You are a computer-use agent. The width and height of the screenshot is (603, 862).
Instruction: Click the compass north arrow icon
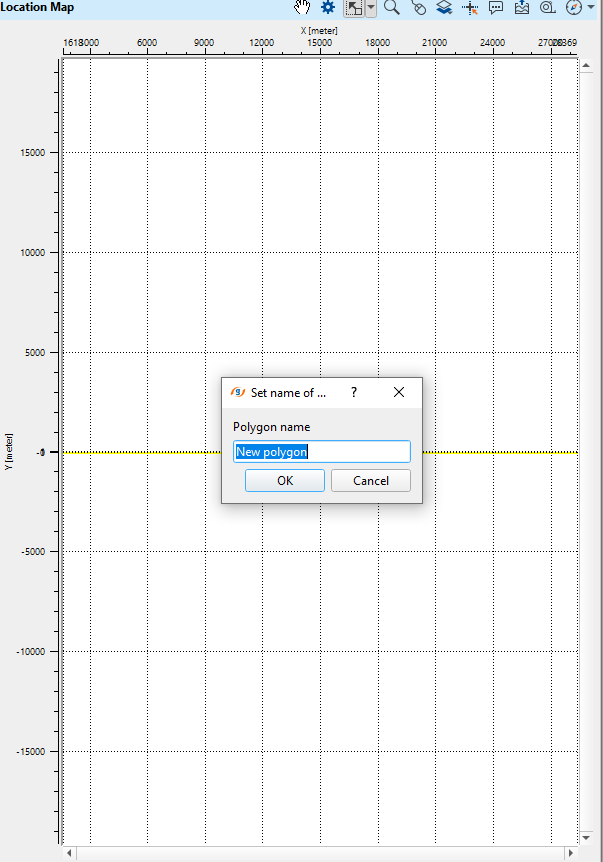(573, 7)
